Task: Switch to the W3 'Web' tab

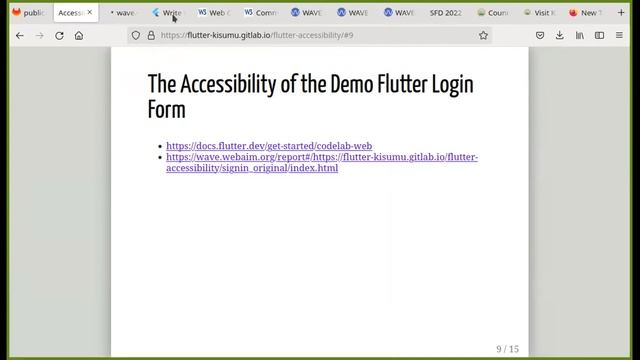Action: 215,13
